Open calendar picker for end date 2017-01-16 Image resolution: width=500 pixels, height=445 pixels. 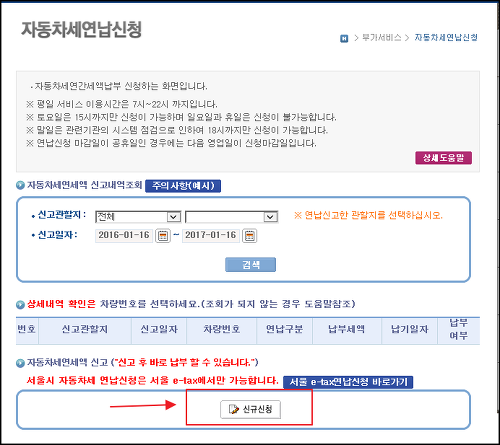click(250, 236)
